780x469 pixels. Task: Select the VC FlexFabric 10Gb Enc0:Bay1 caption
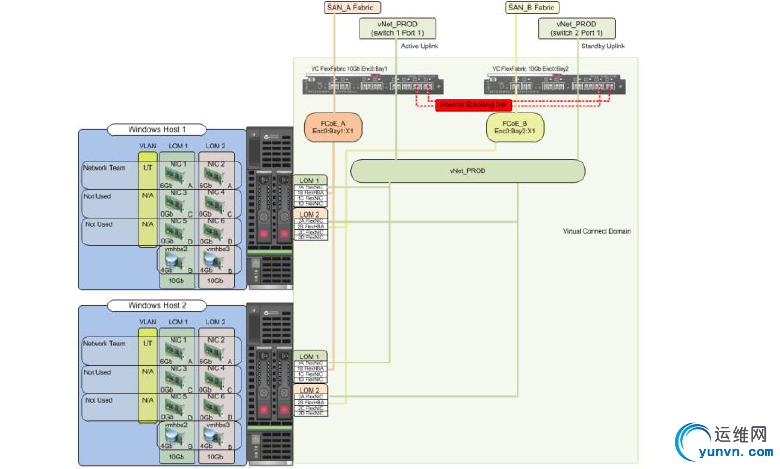pyautogui.click(x=349, y=69)
